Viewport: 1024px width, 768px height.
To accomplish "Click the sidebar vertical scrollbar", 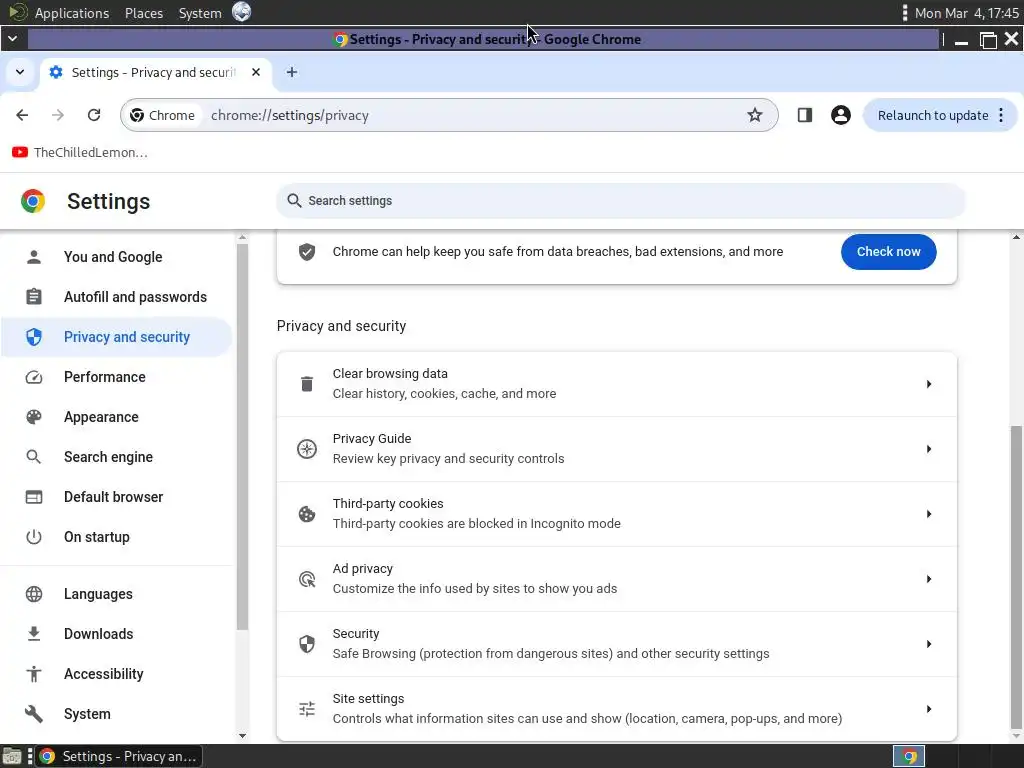I will (242, 436).
